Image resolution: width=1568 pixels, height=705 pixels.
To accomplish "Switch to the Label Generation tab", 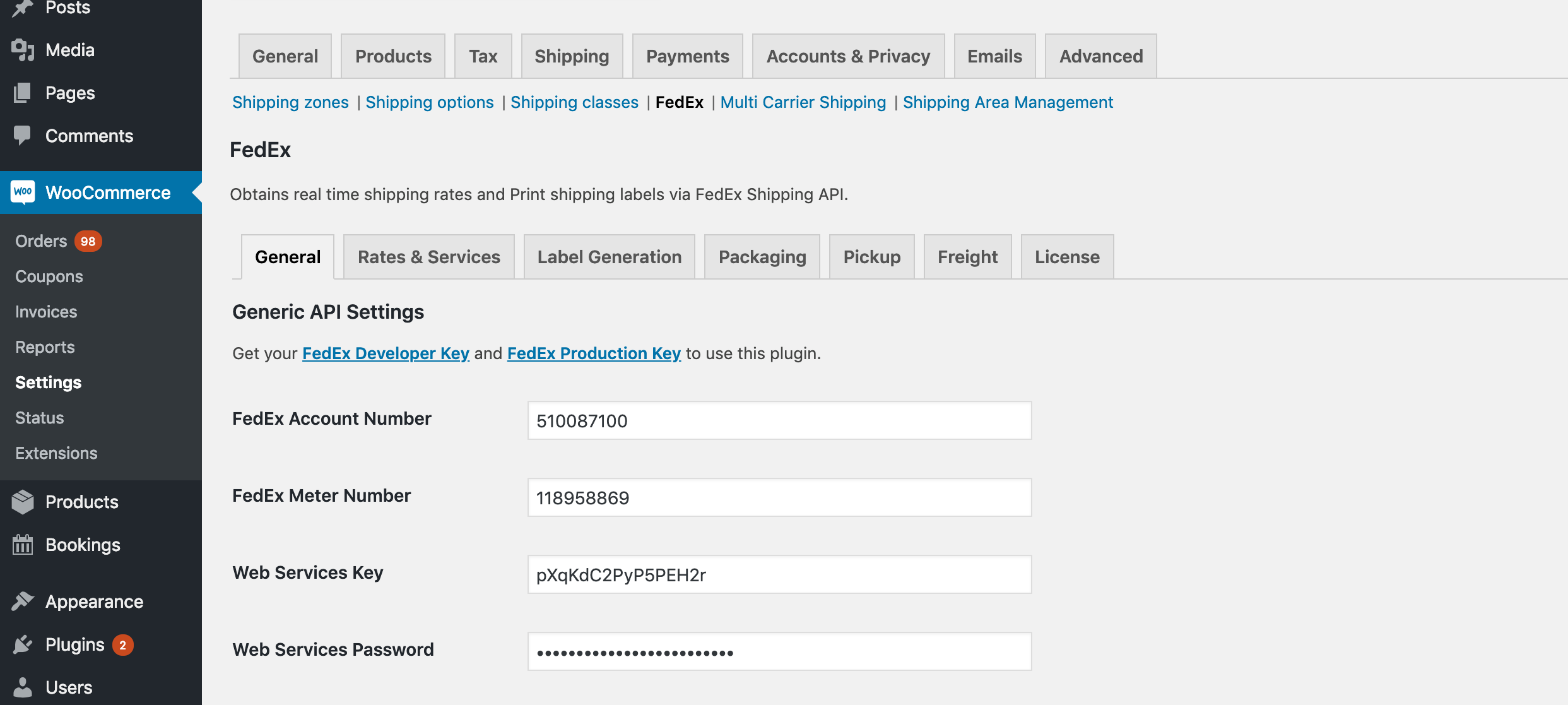I will 608,257.
